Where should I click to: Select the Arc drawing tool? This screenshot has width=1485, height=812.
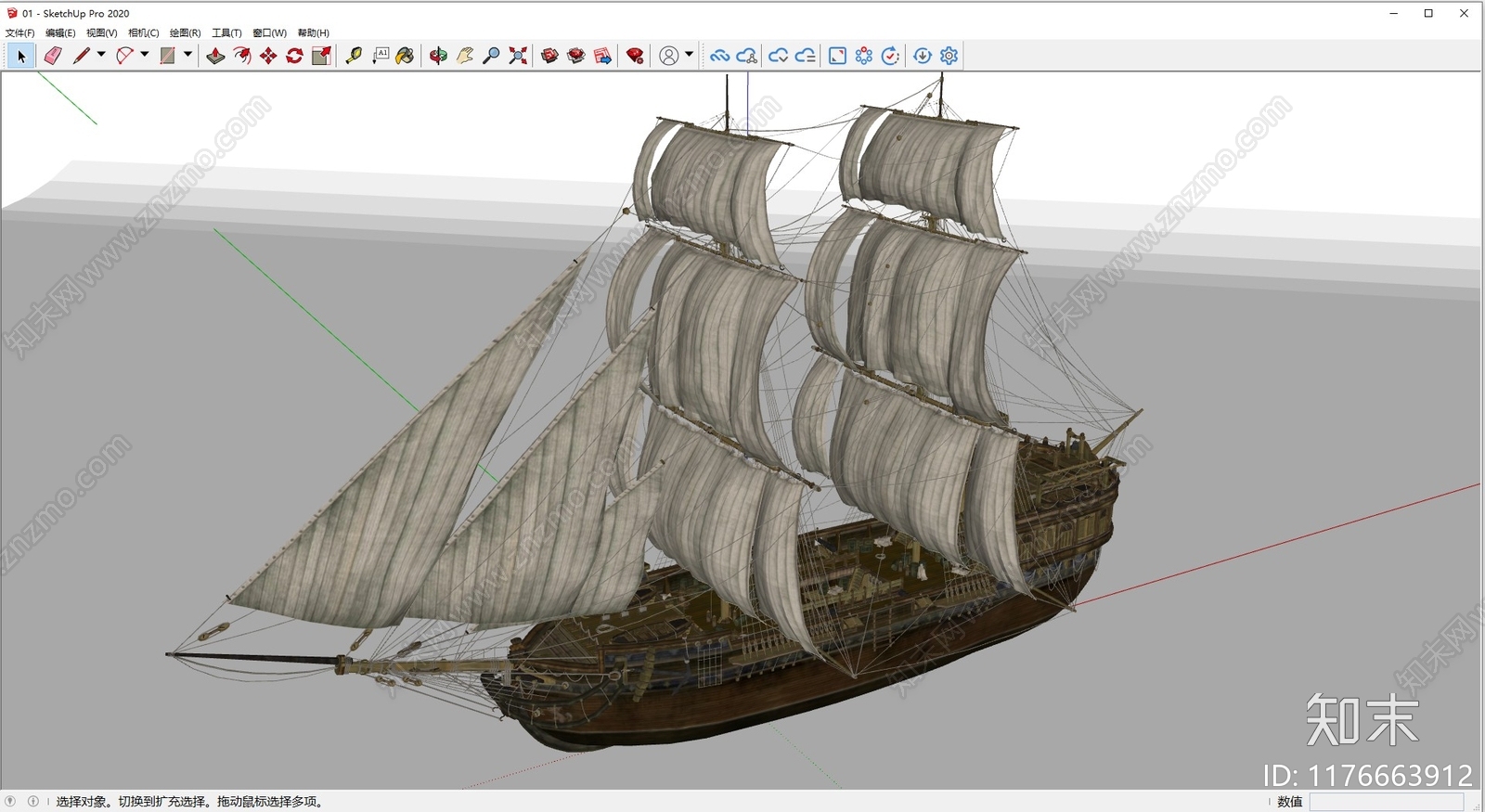tap(124, 57)
